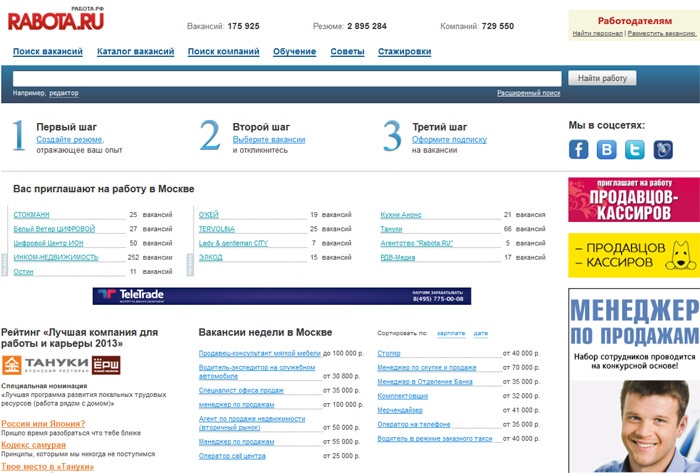This screenshot has height=473, width=700.
Task: Open the Стажировки section
Action: [404, 51]
